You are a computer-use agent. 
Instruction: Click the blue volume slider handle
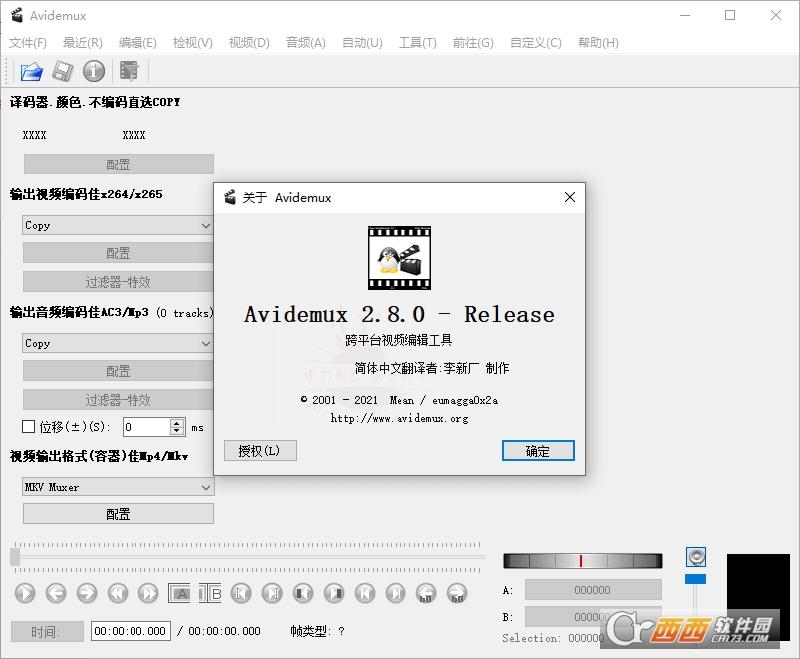click(x=695, y=579)
